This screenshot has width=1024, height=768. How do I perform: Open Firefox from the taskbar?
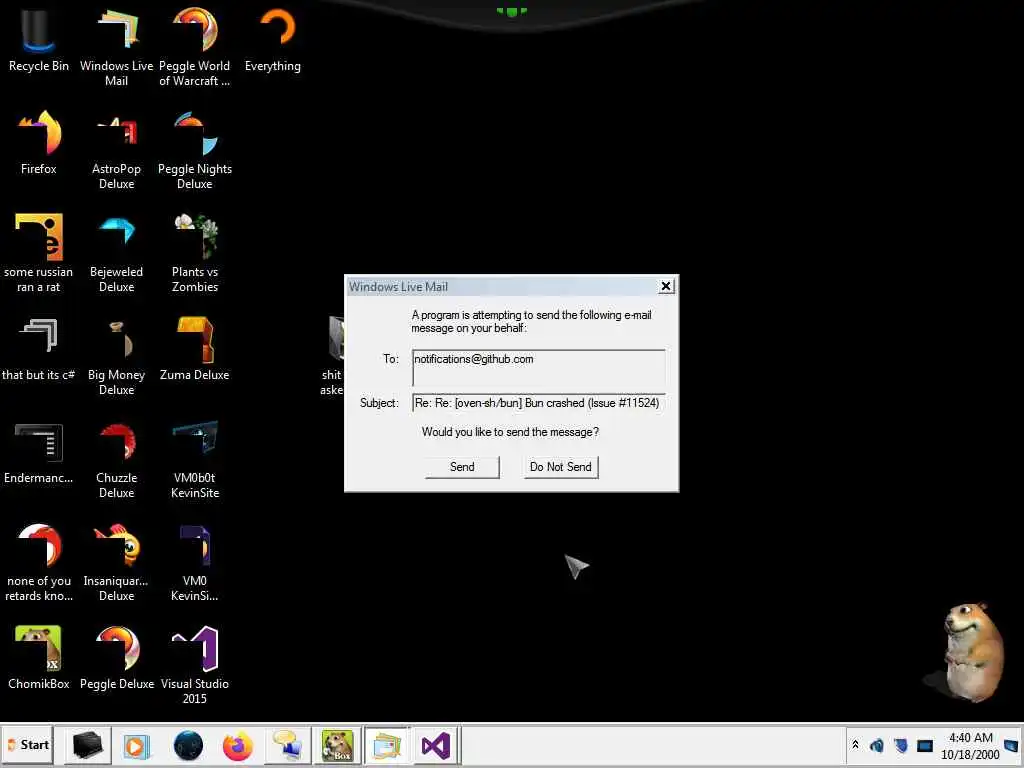[x=237, y=746]
